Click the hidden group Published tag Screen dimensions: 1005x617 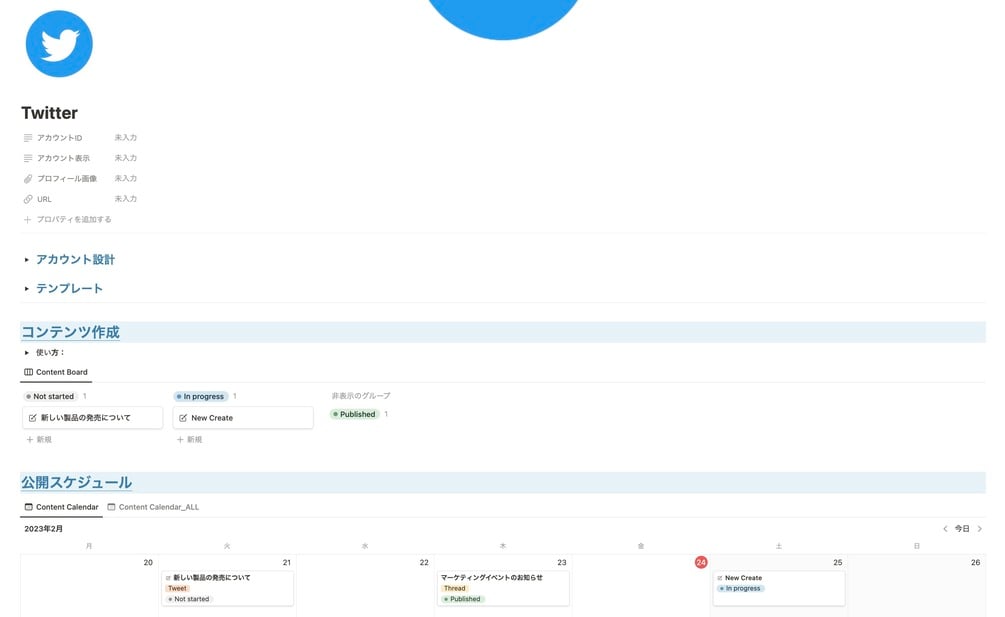(354, 415)
